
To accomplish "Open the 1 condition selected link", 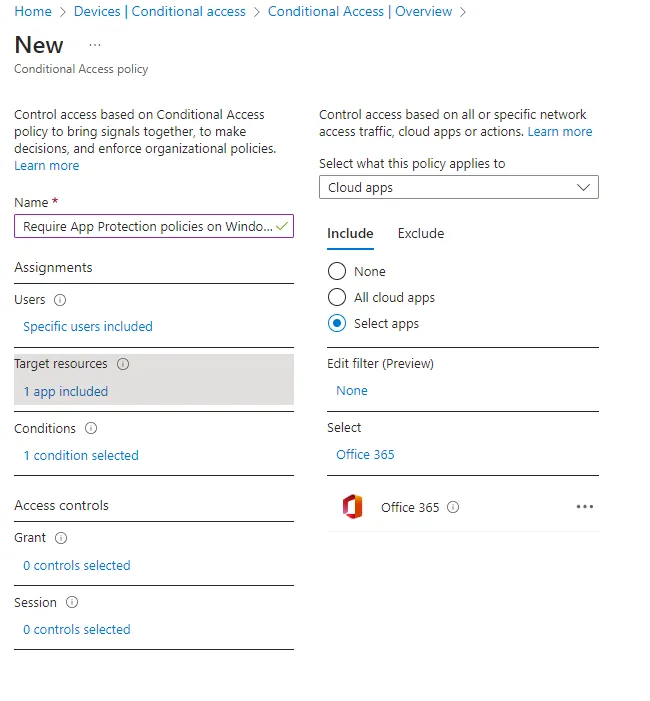I will pyautogui.click(x=81, y=456).
